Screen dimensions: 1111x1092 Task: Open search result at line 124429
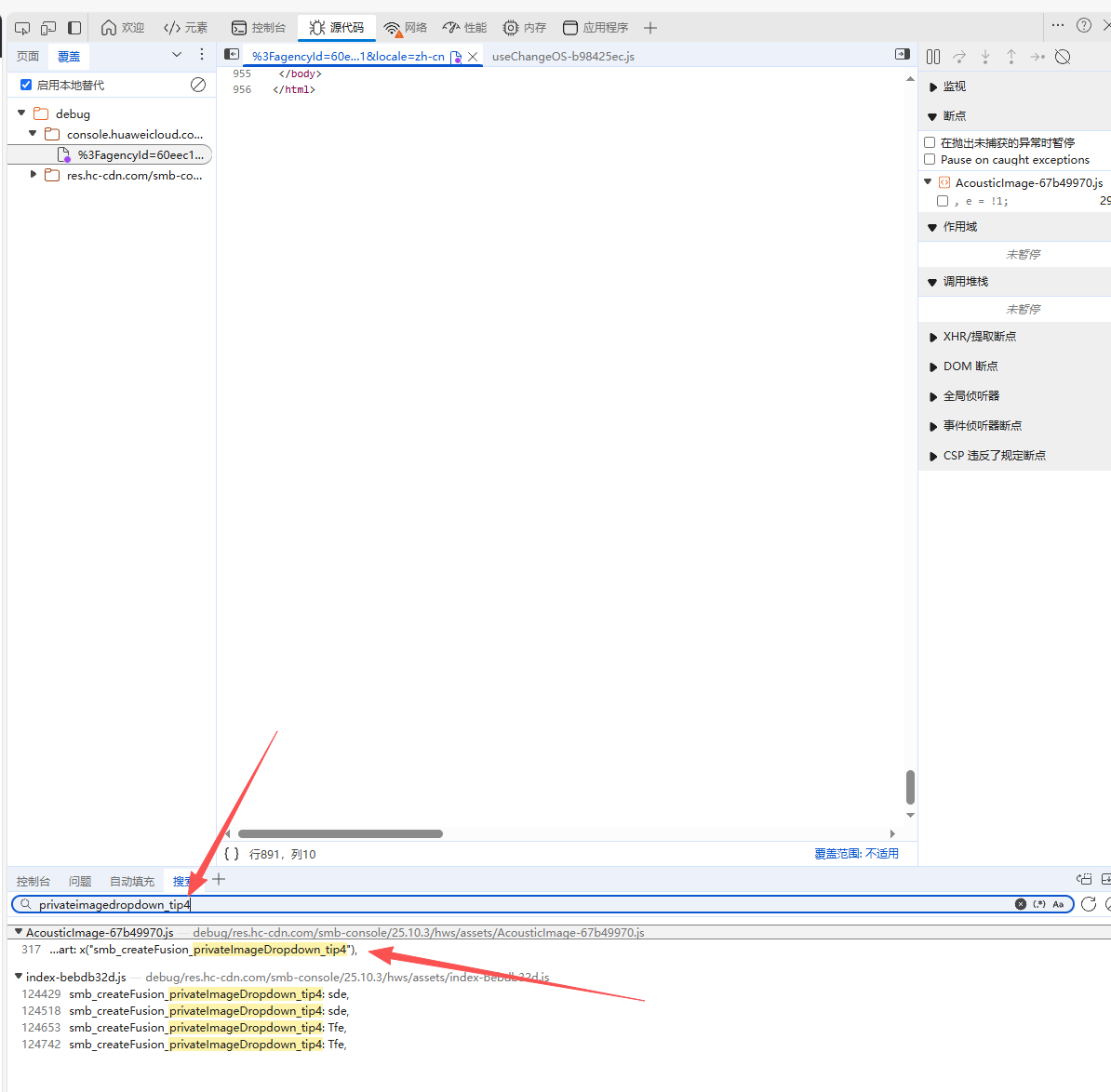click(x=208, y=994)
